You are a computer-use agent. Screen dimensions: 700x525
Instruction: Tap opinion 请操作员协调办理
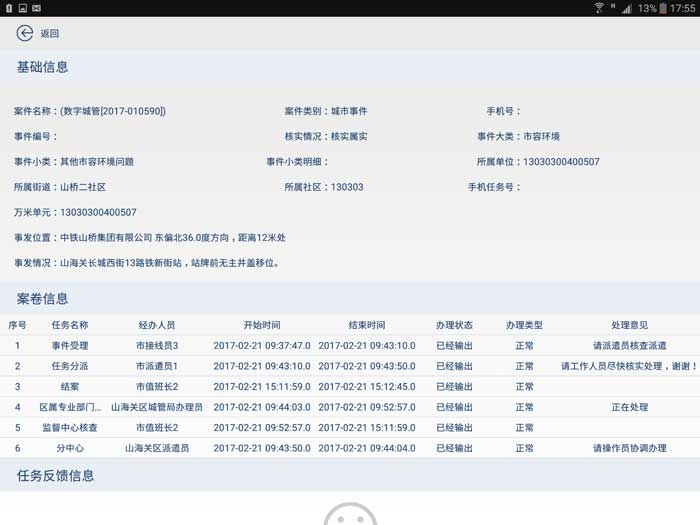[629, 448]
